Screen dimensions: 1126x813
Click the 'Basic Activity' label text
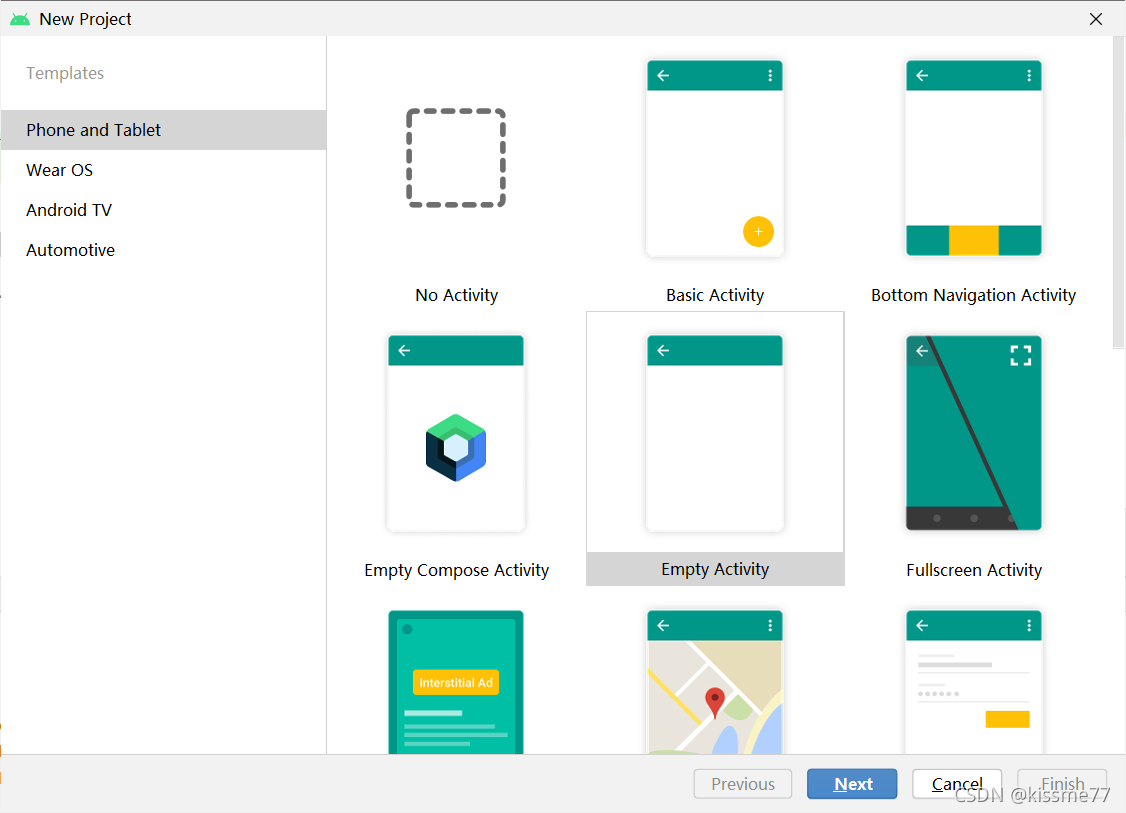715,295
